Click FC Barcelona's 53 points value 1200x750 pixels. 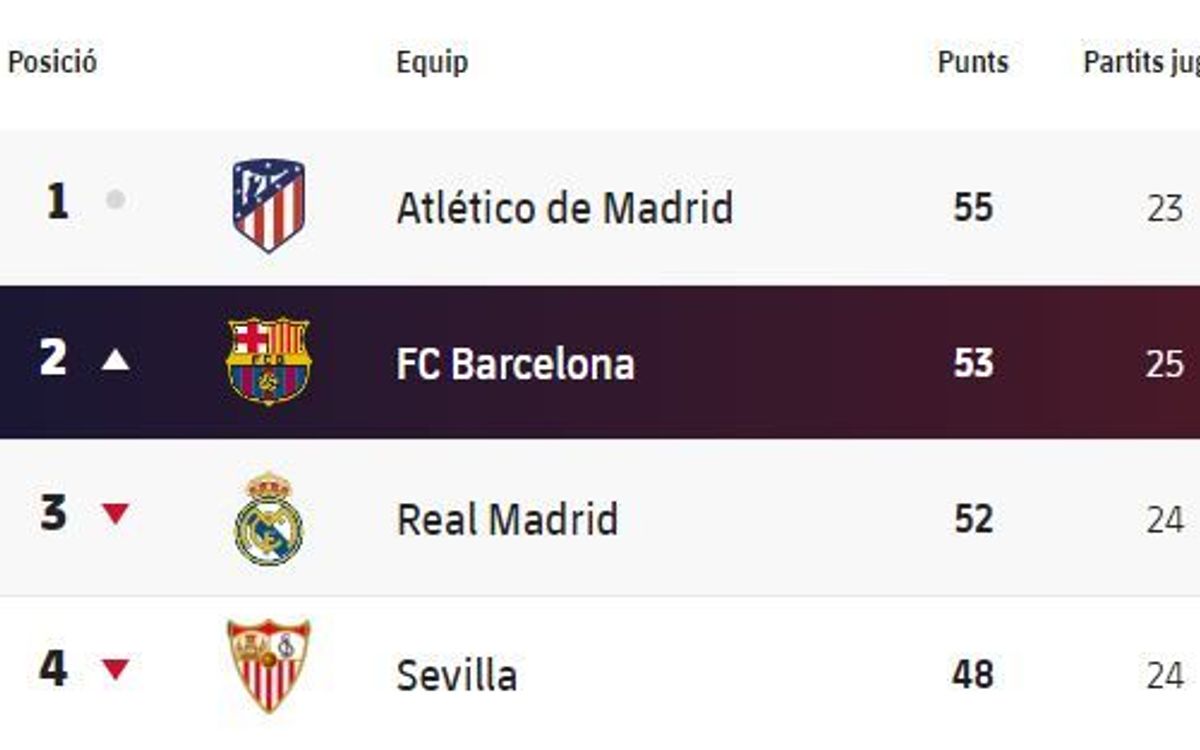pyautogui.click(x=973, y=364)
